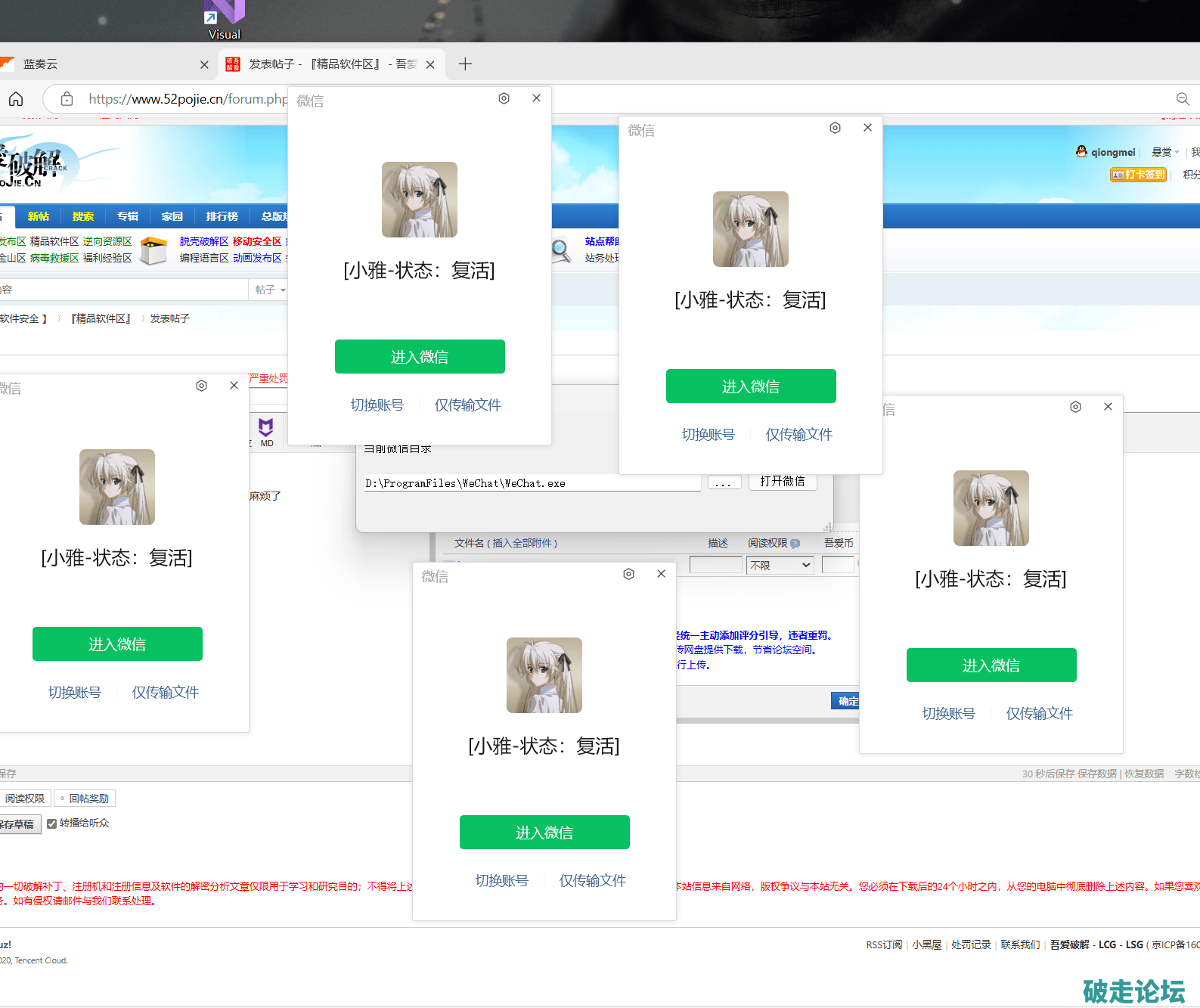Click the QQ penguin icon beside qiongmei
The height and width of the screenshot is (1008, 1200).
(x=1081, y=152)
